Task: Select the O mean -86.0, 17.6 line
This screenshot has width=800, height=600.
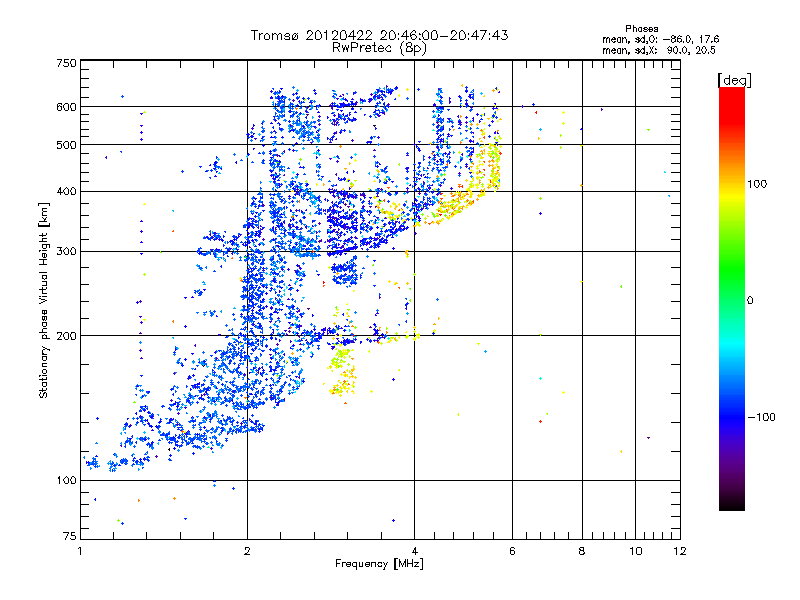Action: click(x=661, y=39)
